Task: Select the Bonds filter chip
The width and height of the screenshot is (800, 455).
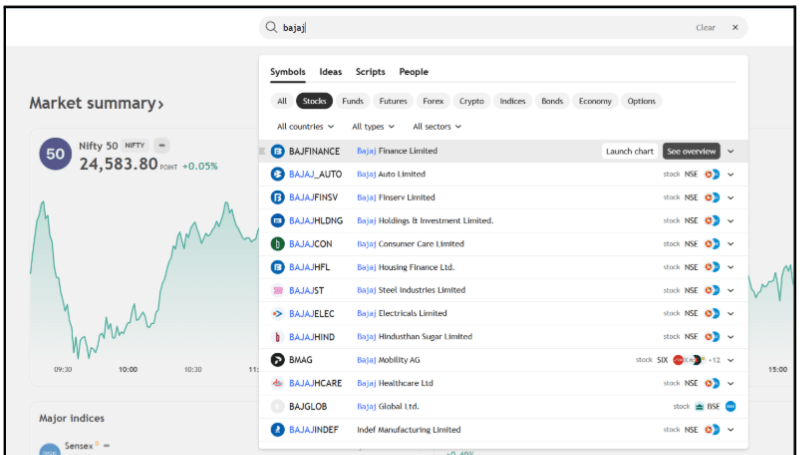Action: pyautogui.click(x=552, y=101)
